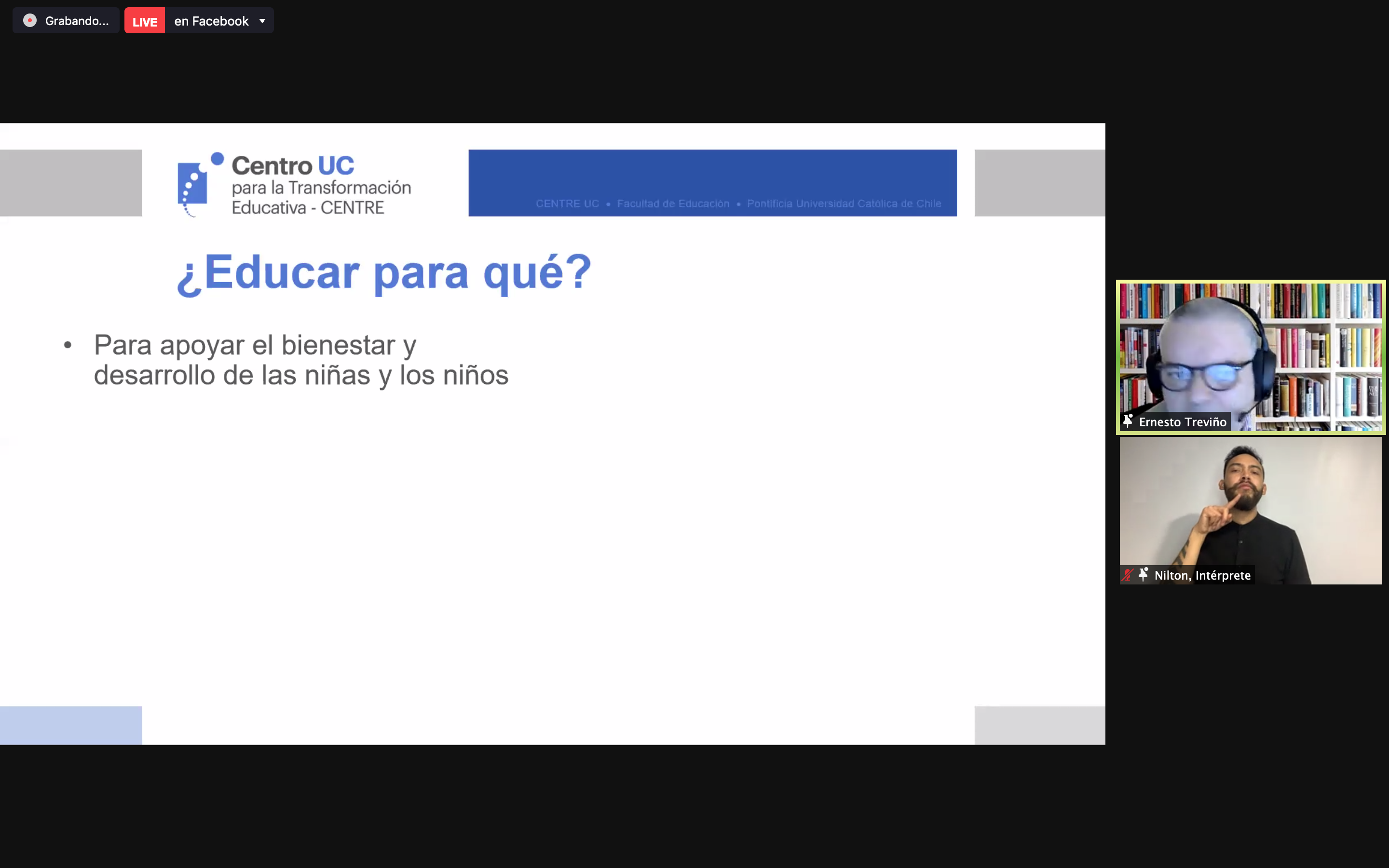Select Nilton Intérprete's video thumbnail
The height and width of the screenshot is (868, 1389).
[x=1251, y=505]
